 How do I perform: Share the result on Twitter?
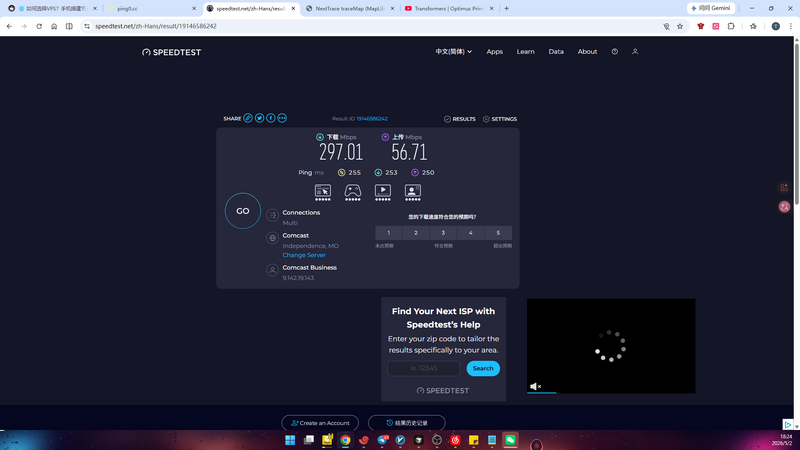pyautogui.click(x=259, y=118)
